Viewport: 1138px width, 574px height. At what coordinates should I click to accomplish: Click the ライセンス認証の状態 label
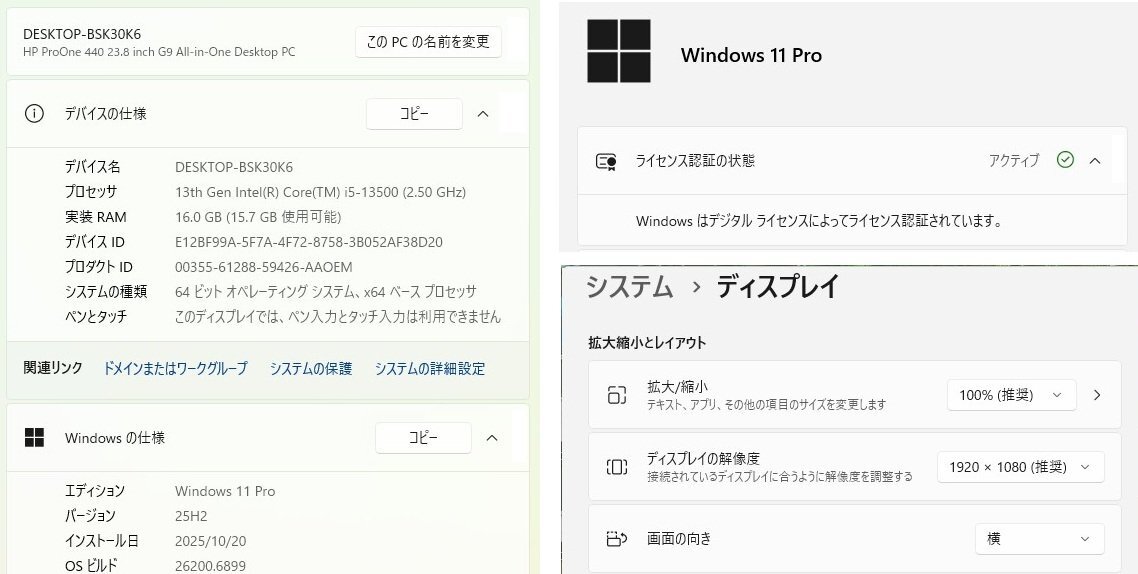coord(695,160)
